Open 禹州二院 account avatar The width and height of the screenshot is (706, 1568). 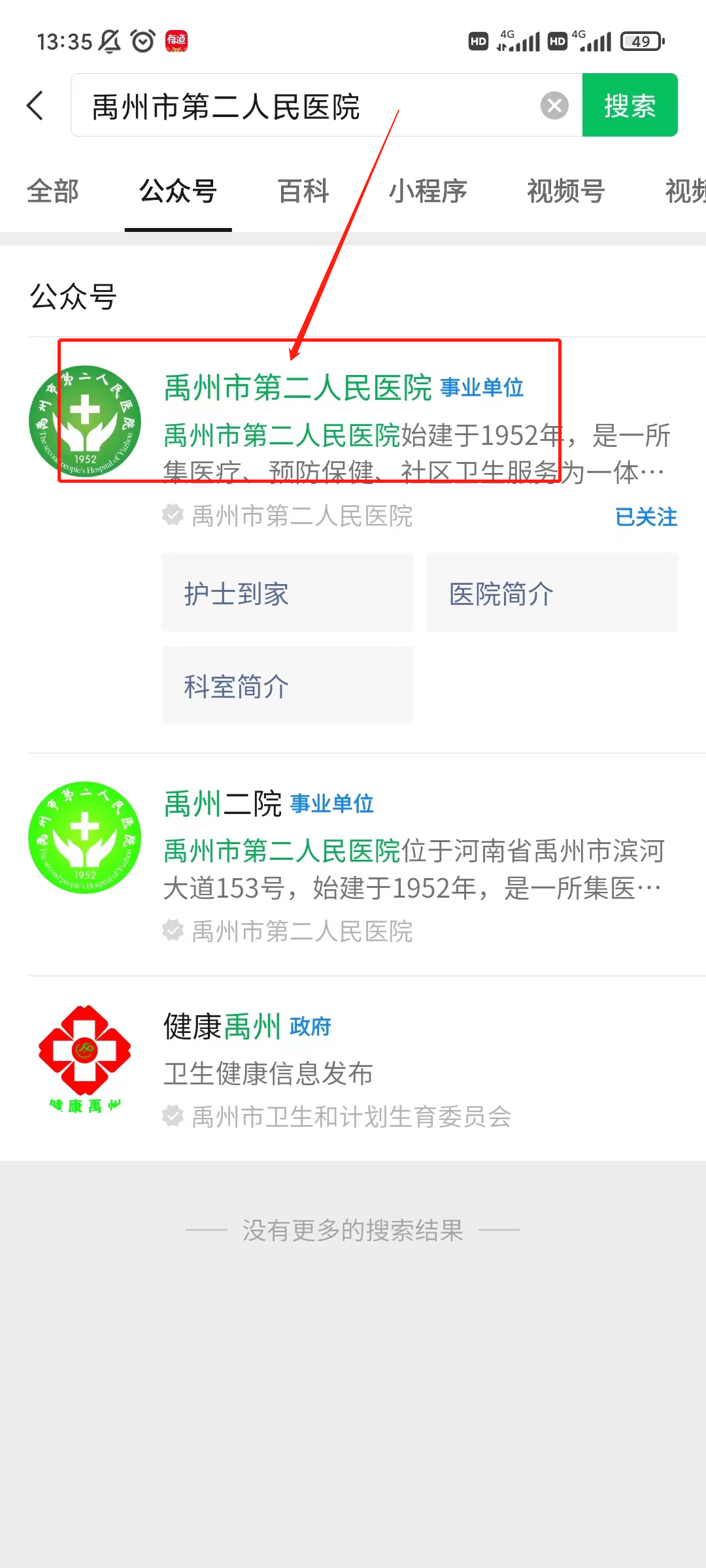click(85, 838)
